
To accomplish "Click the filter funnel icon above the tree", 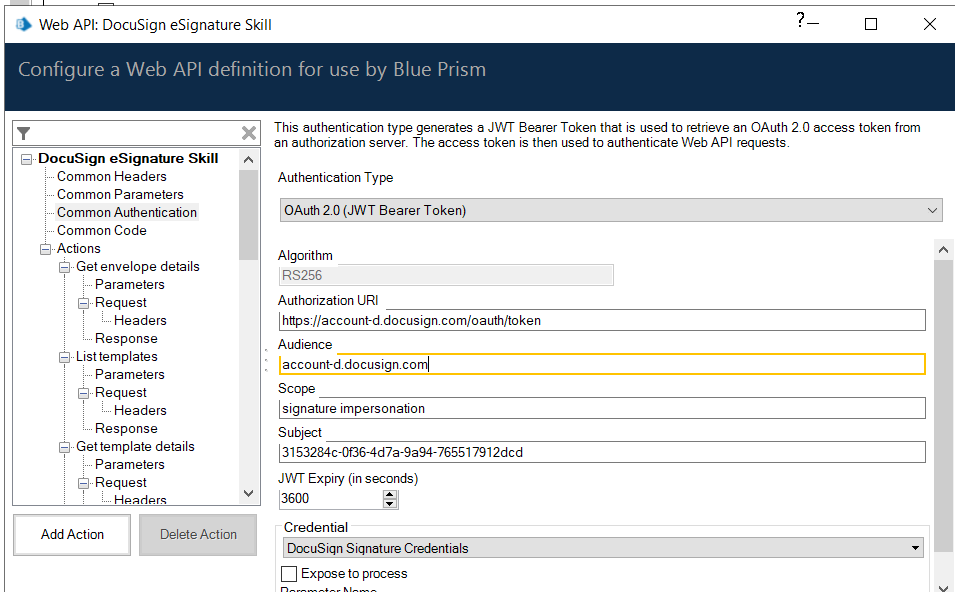I will pyautogui.click(x=24, y=133).
